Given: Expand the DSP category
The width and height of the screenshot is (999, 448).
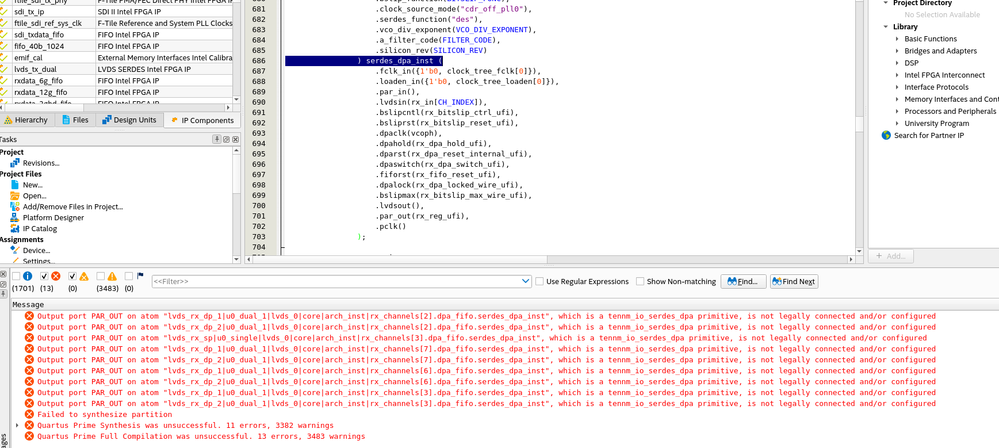Looking at the screenshot, I should tap(898, 63).
